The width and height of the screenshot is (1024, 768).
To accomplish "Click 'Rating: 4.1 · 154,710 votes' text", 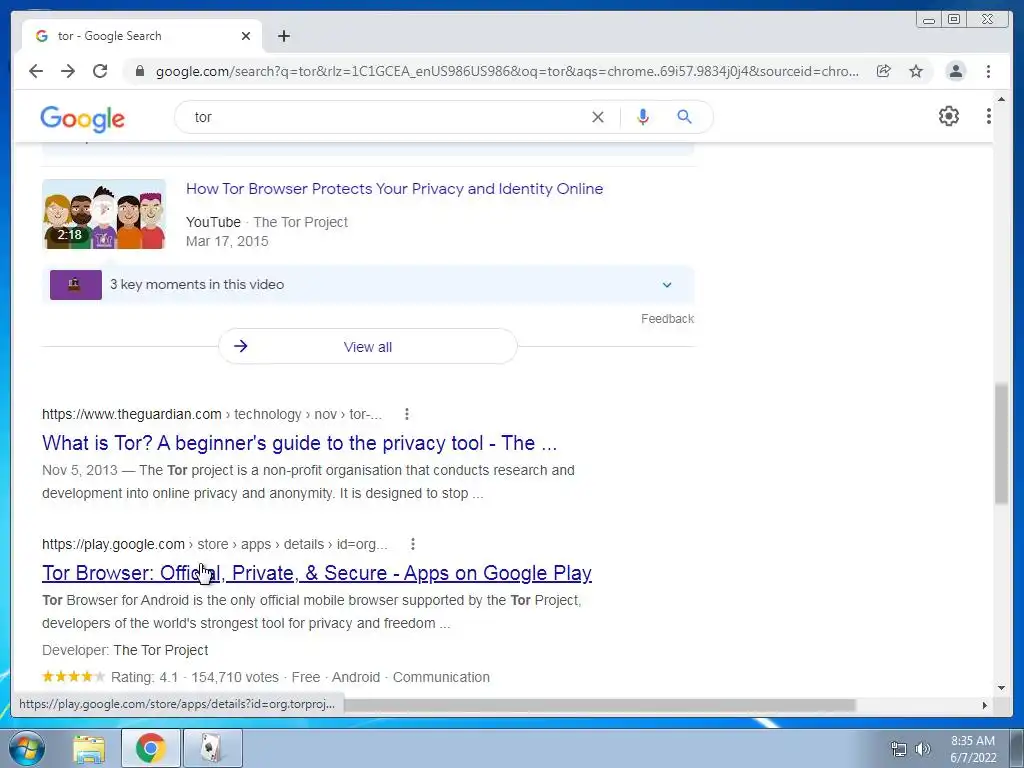I will [x=195, y=677].
